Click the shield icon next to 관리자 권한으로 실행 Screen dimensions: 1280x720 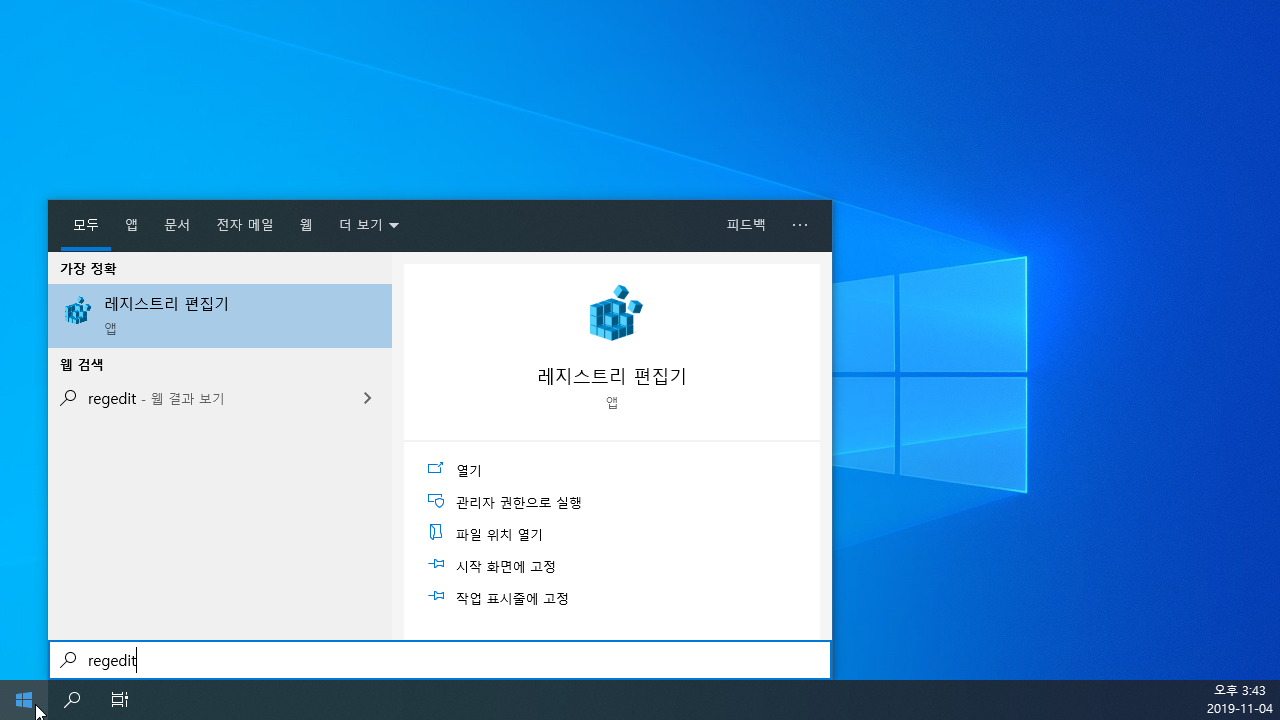point(435,501)
